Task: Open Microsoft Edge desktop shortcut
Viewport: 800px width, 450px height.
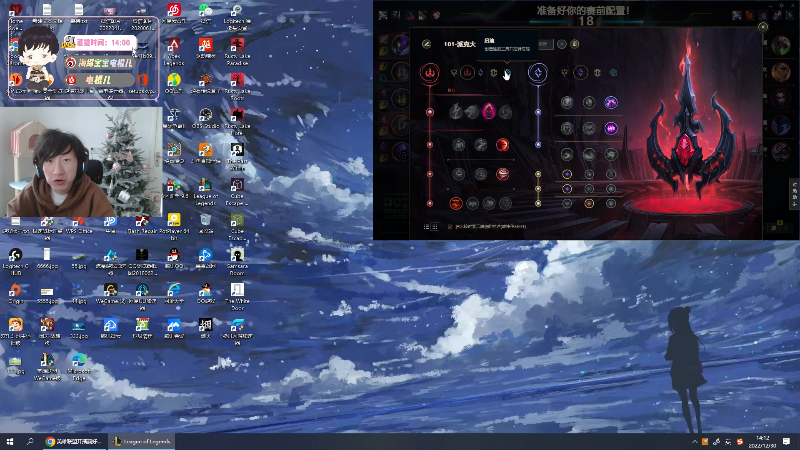Action: point(79,367)
